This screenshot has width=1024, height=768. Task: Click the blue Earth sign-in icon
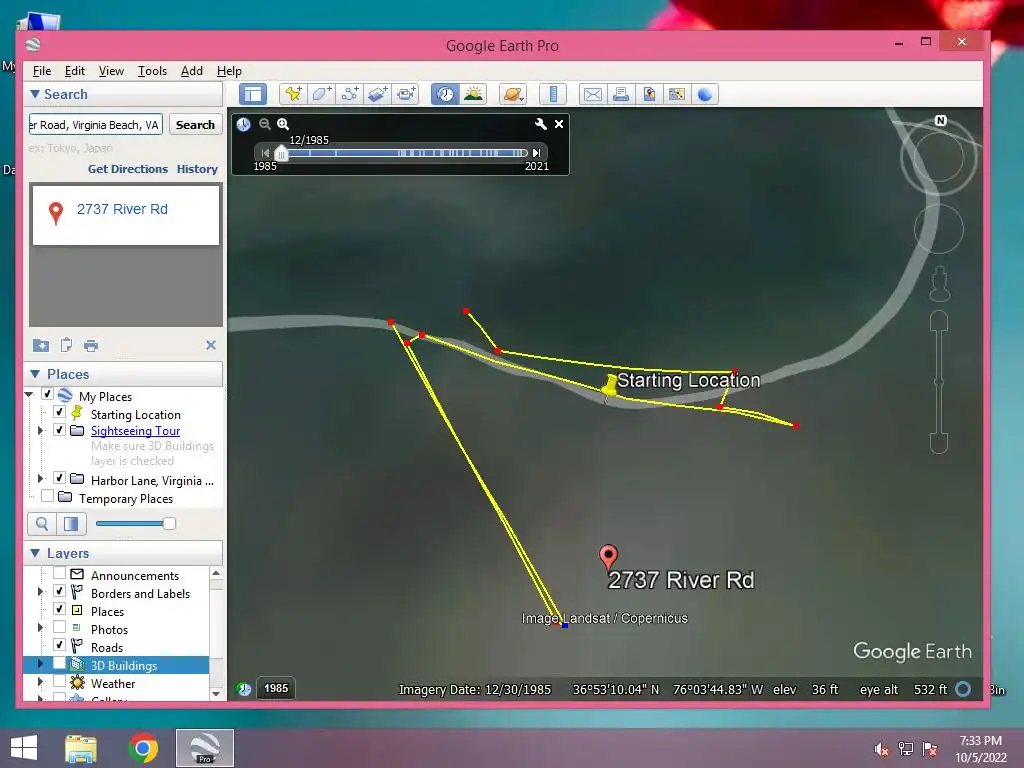pos(705,94)
